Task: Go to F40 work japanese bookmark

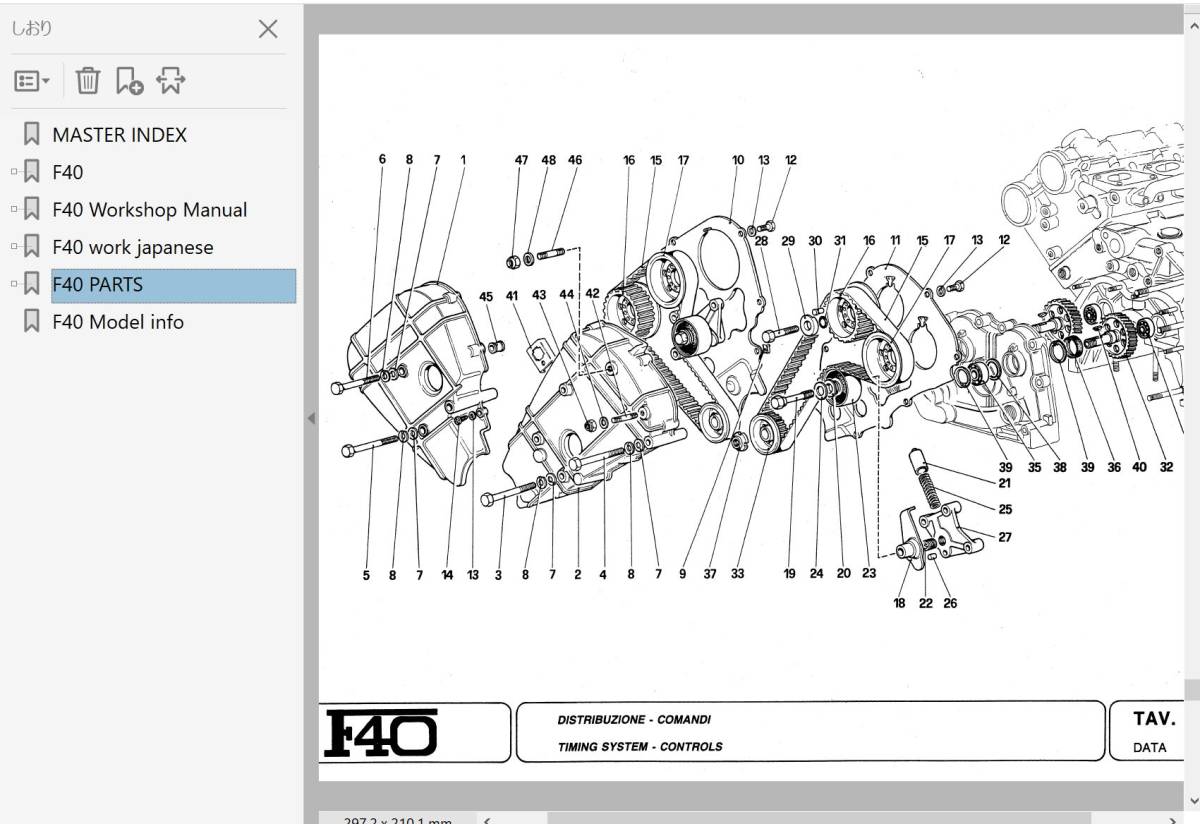Action: click(x=133, y=247)
